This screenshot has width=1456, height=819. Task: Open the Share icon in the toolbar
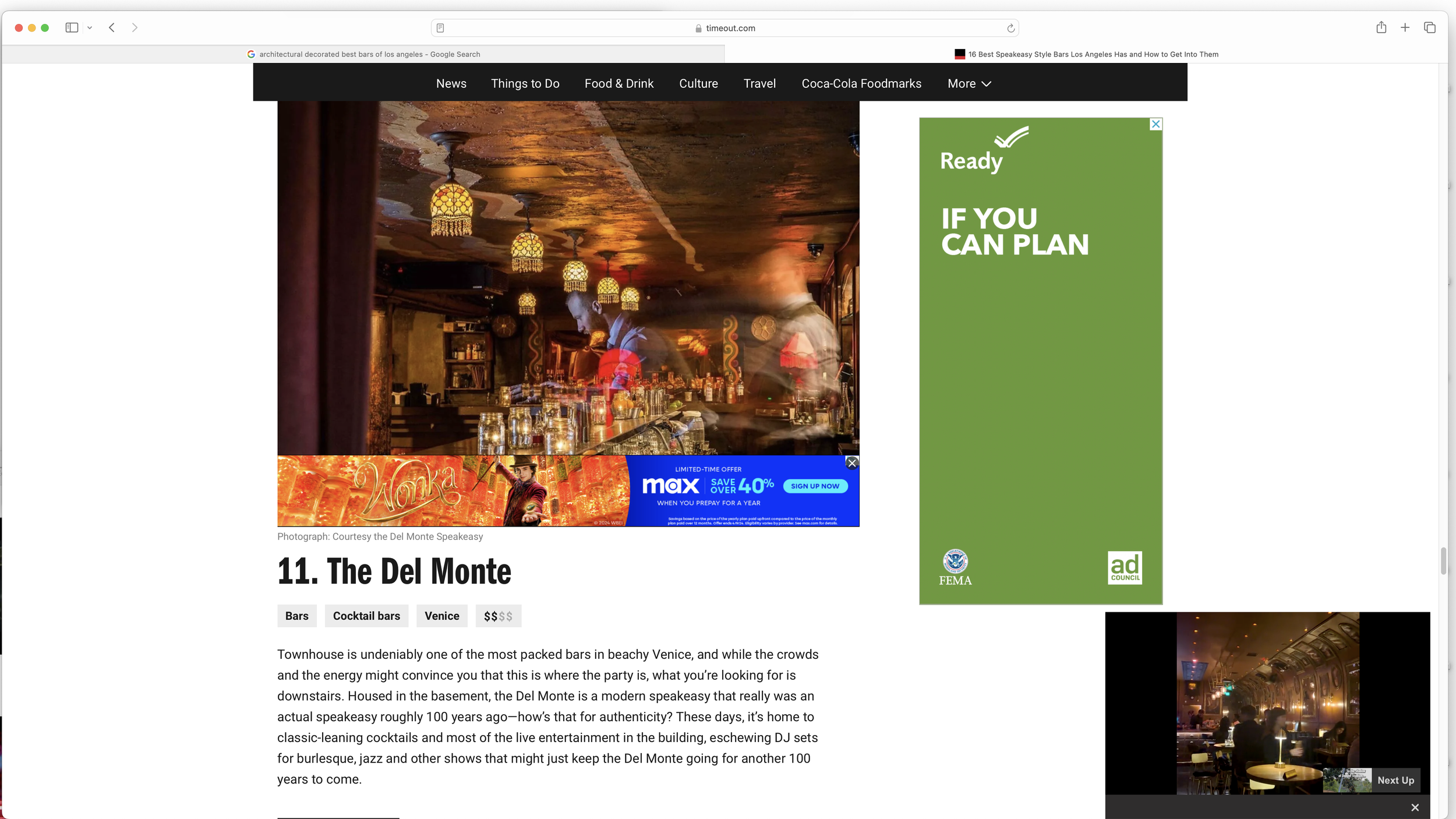[x=1381, y=27]
